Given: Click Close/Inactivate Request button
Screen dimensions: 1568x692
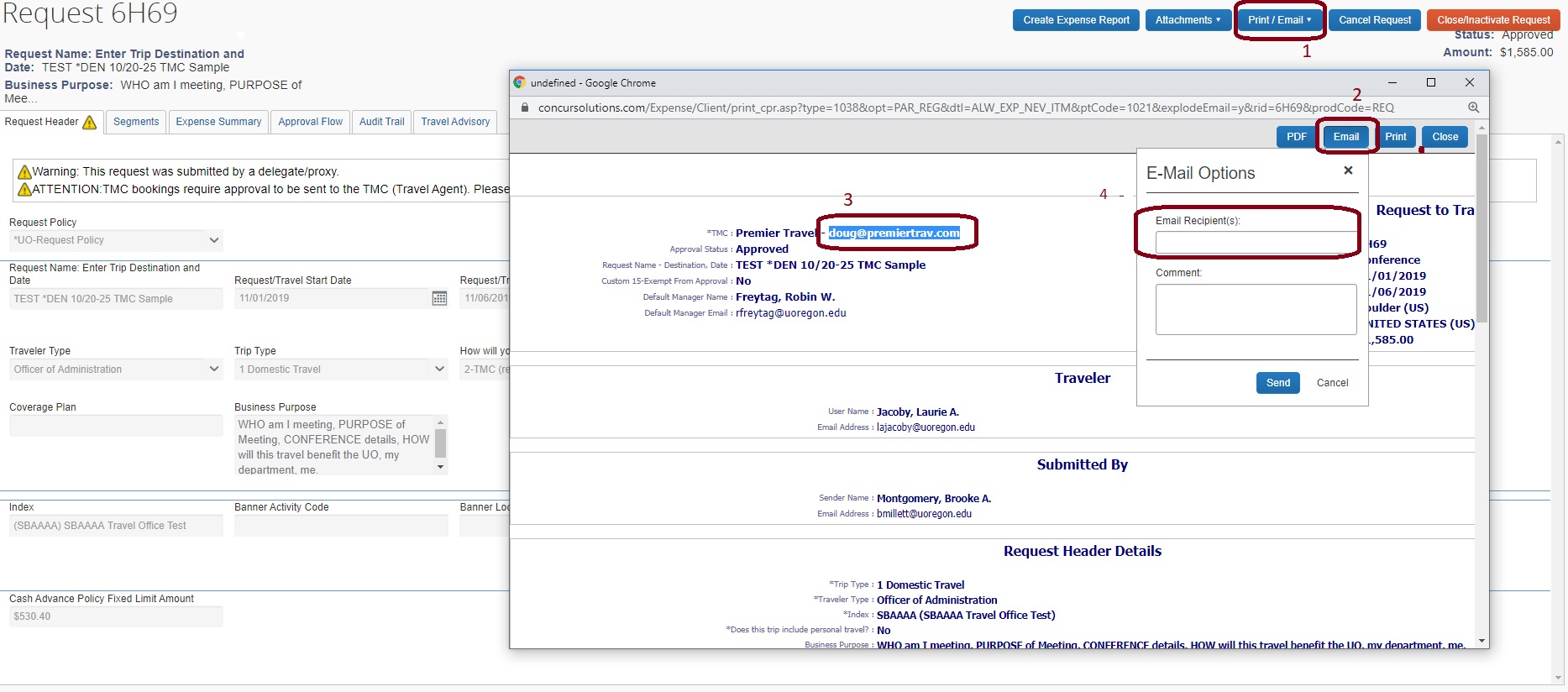Looking at the screenshot, I should 1493,20.
